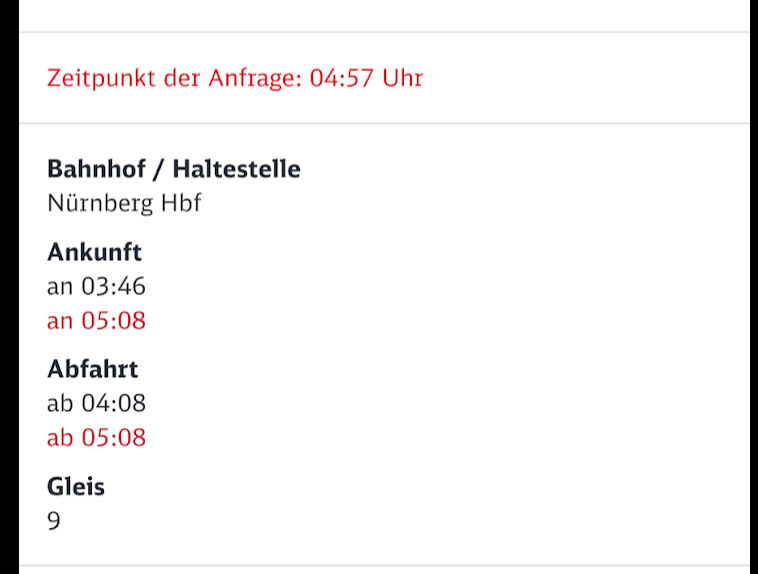Click the word "Bahnhof" in the heading
Viewport: 758px width, 574px height.
click(94, 169)
